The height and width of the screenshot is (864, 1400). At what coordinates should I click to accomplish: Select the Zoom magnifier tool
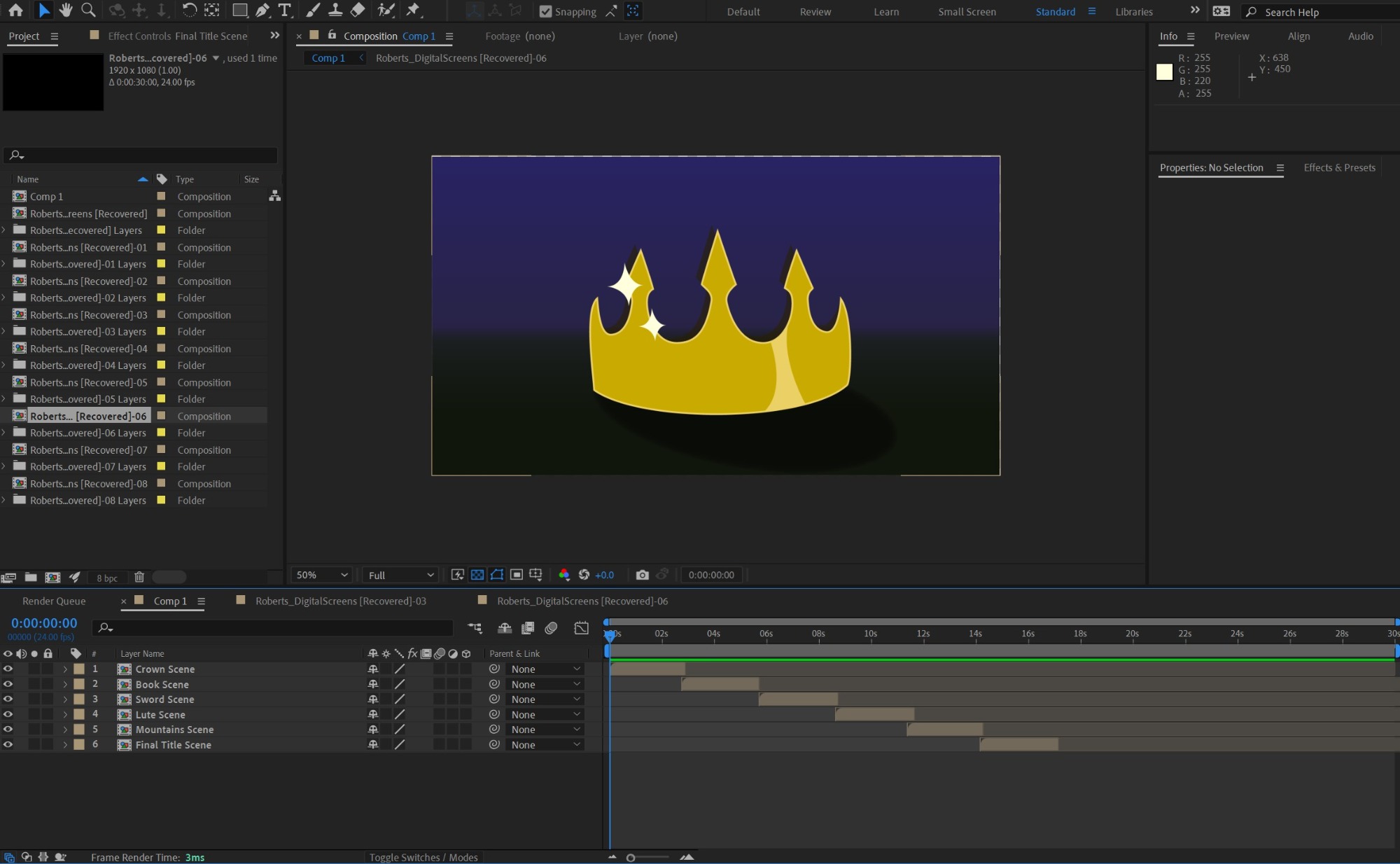88,10
